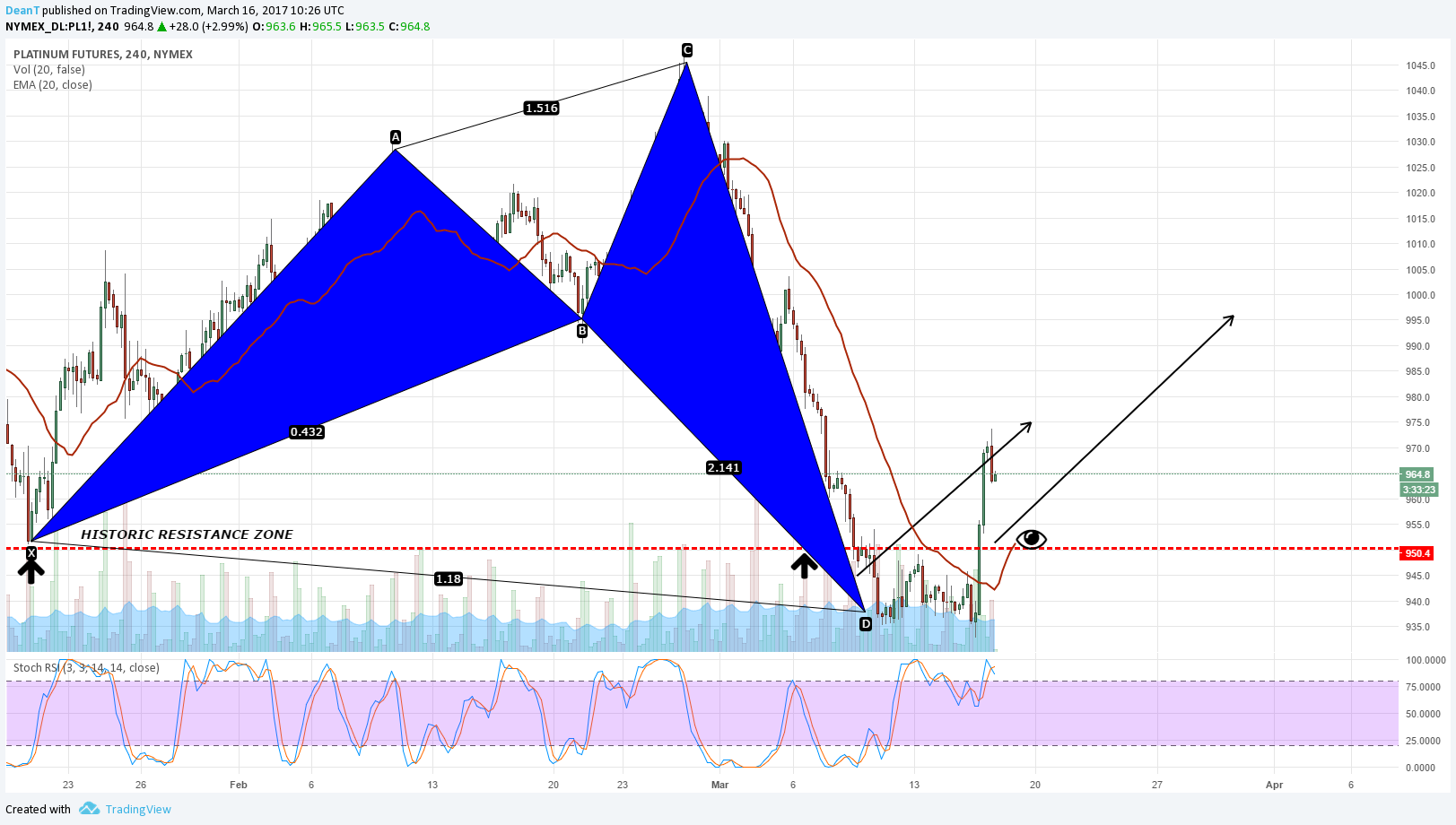
Task: Click the Stoch RSI indicator legend
Action: click(x=86, y=668)
